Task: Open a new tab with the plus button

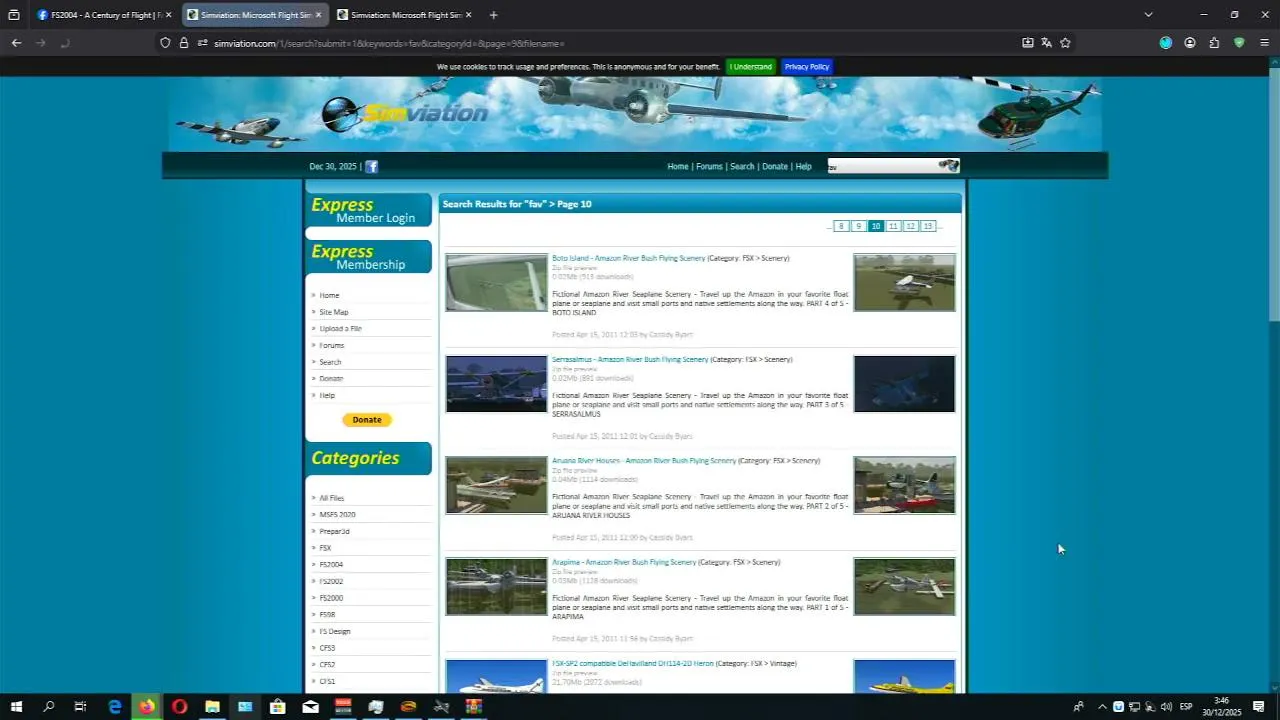Action: [x=493, y=15]
